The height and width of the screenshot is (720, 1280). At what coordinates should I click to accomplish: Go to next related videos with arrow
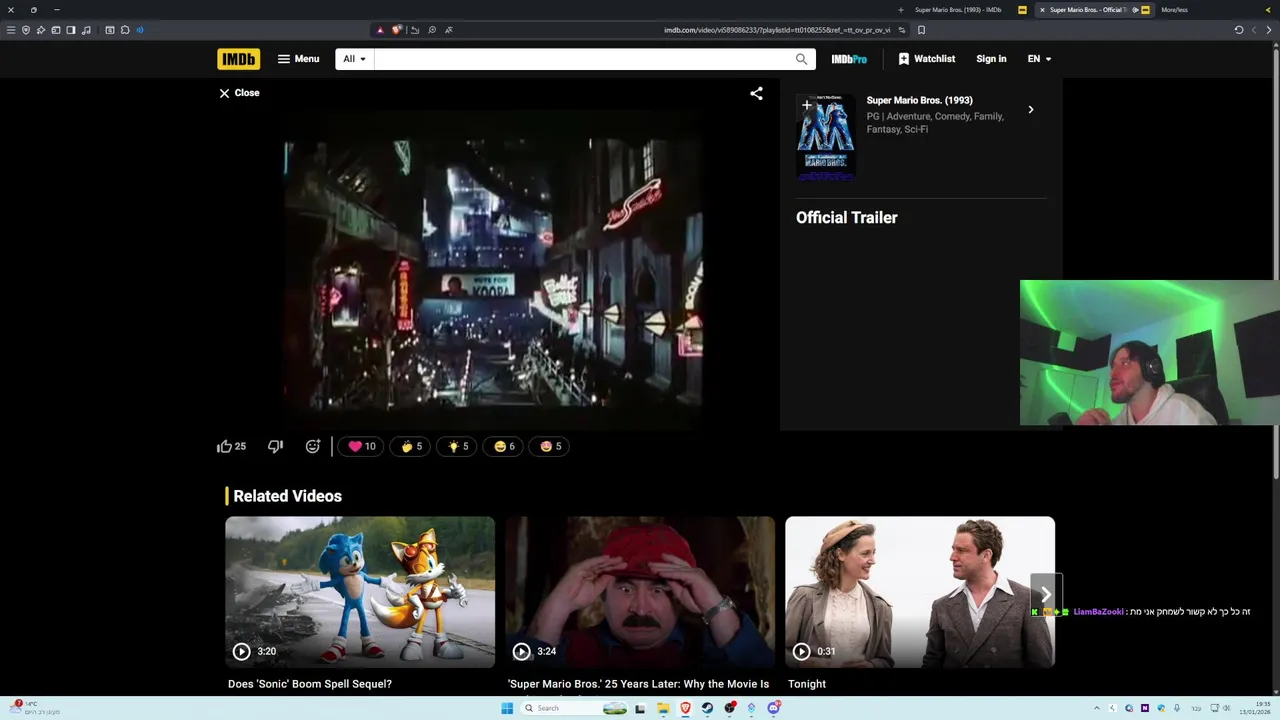(1046, 594)
